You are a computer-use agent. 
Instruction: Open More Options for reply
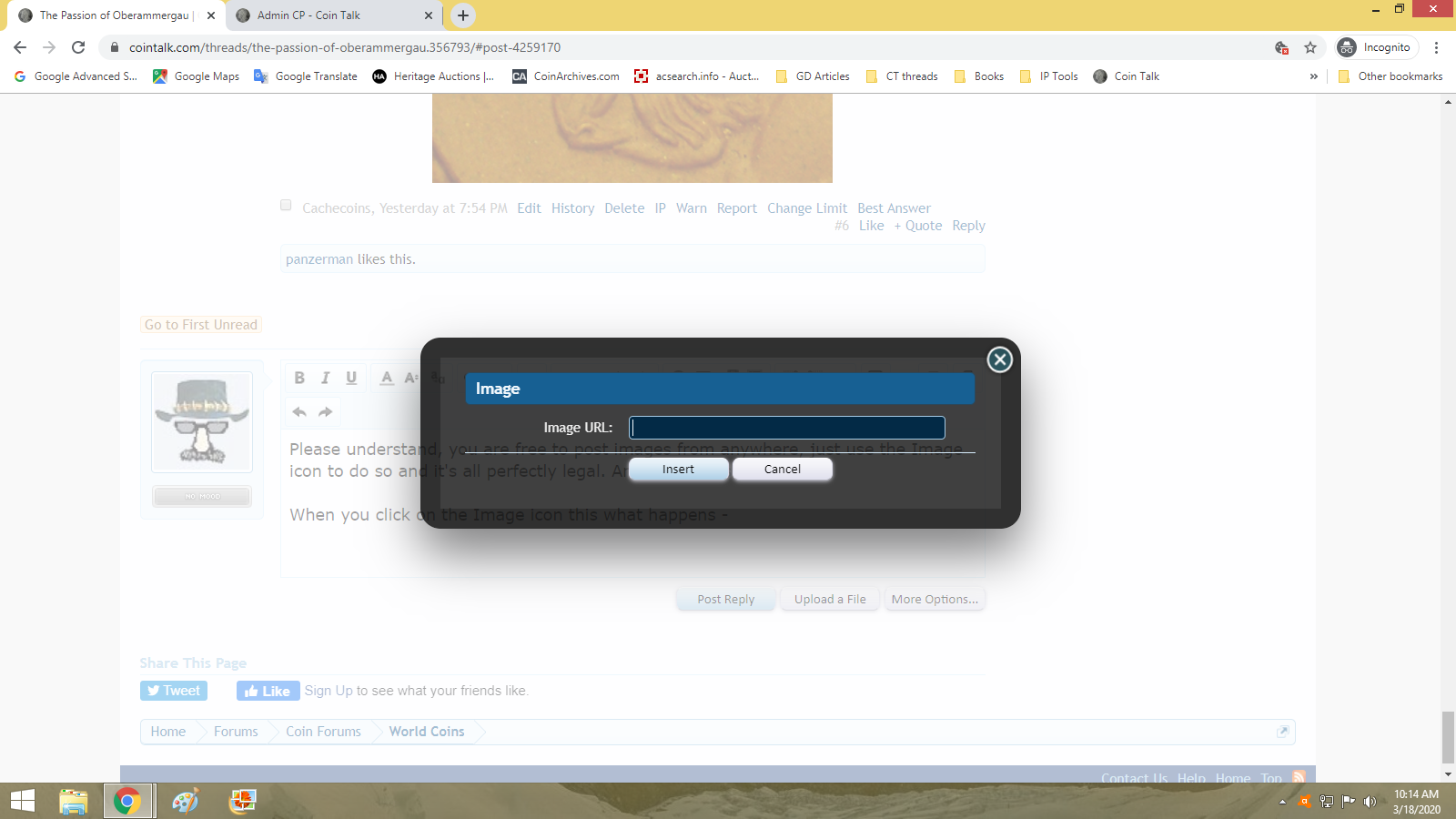pyautogui.click(x=935, y=600)
